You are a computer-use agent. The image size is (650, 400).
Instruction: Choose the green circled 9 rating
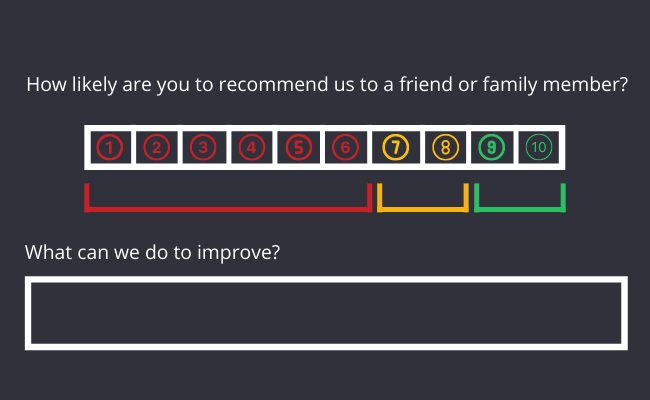tap(491, 148)
